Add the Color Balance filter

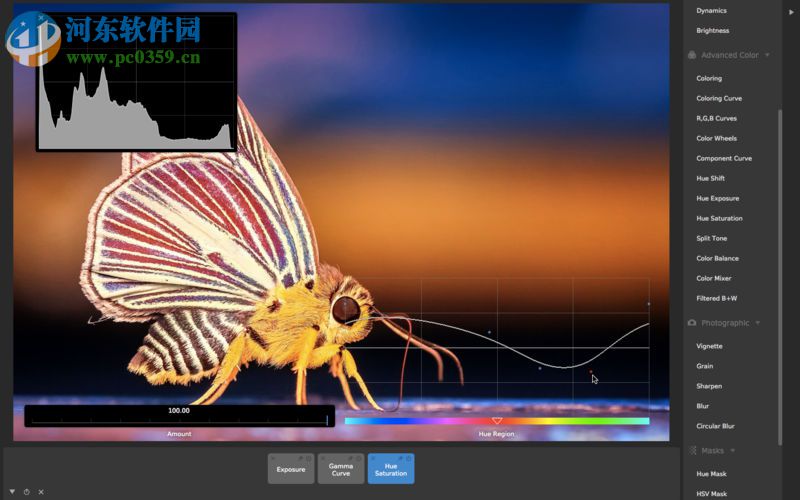[x=717, y=258]
